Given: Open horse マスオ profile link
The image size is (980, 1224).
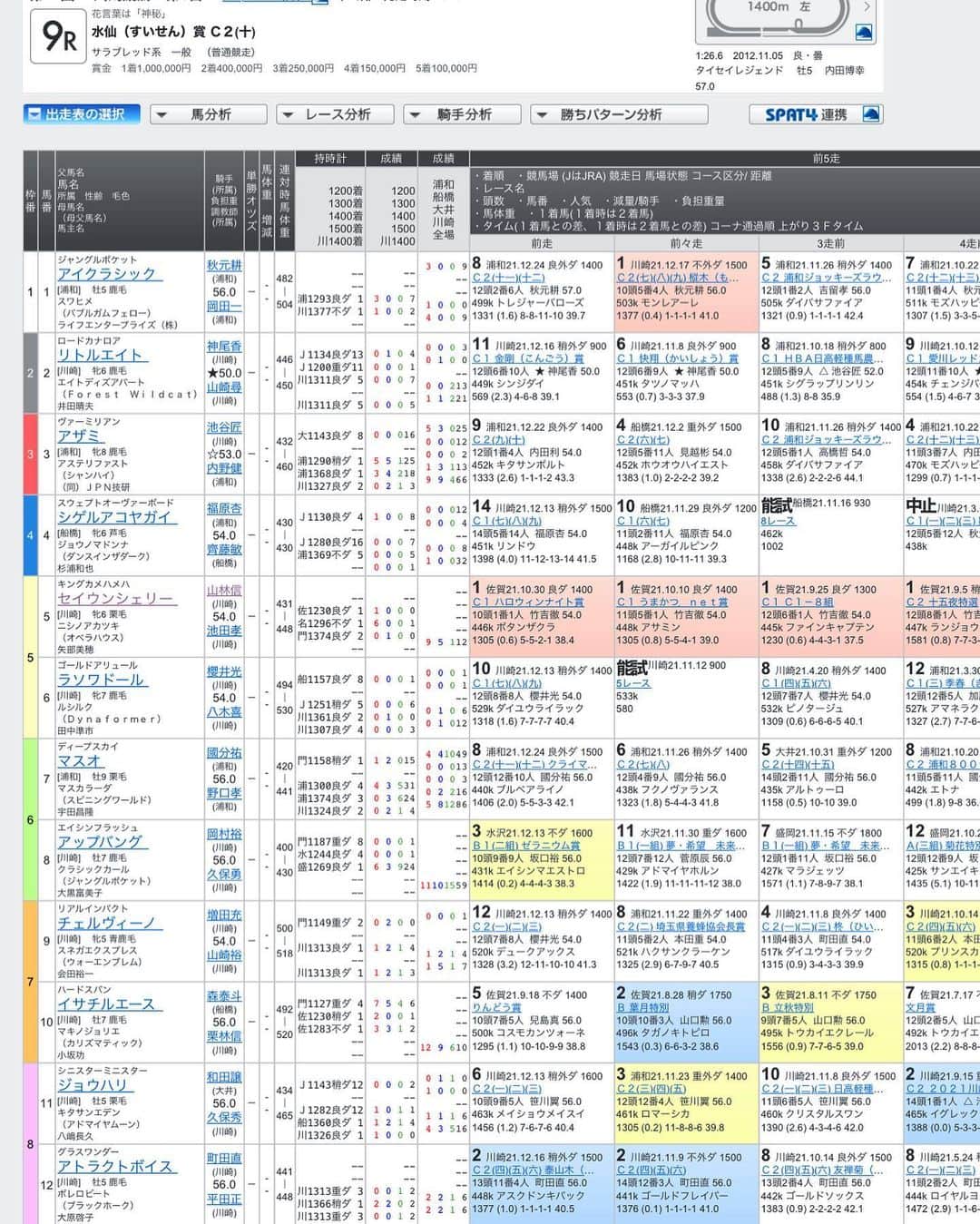Looking at the screenshot, I should pos(80,760).
